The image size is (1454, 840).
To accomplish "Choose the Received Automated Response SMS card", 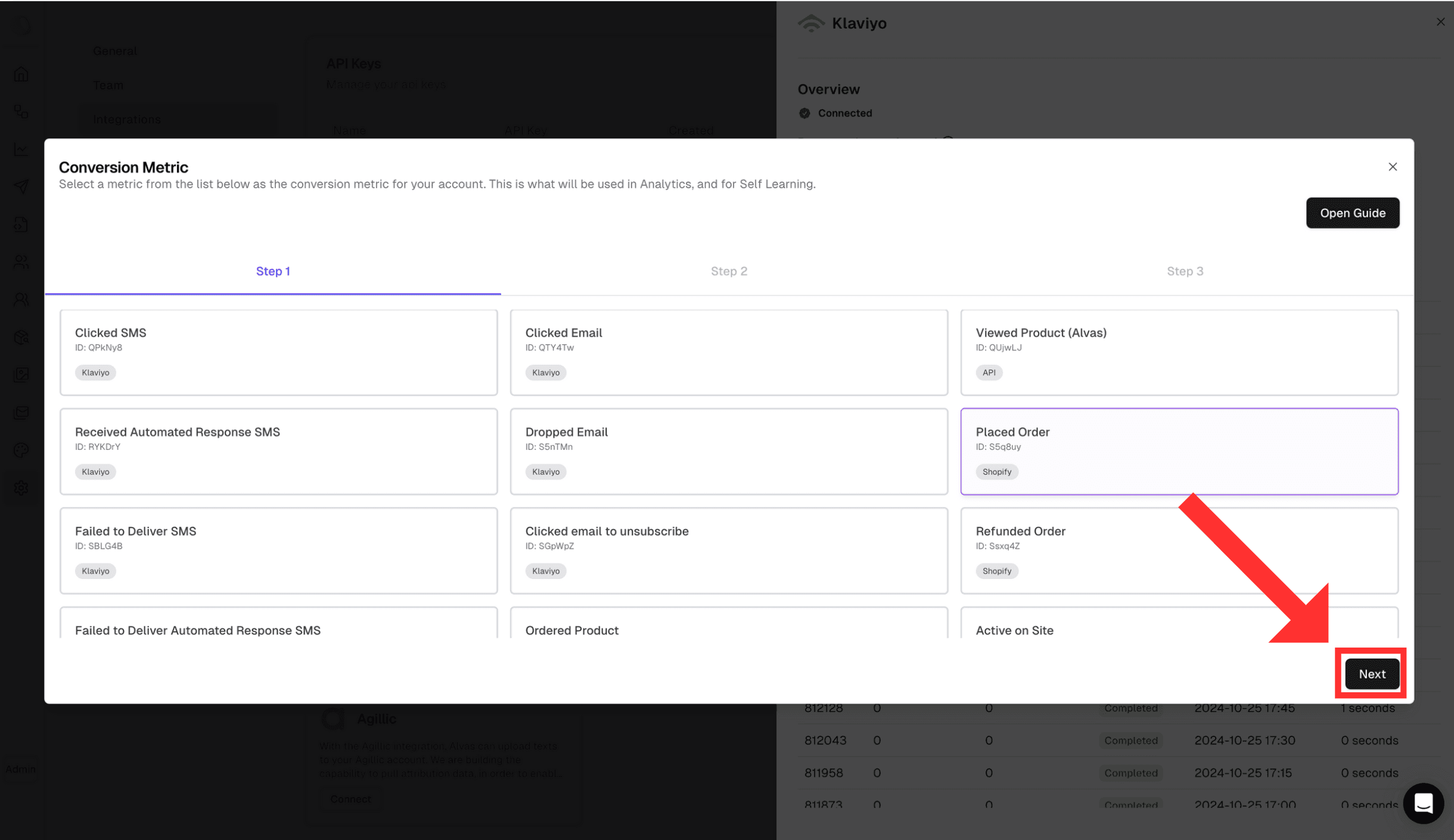I will pos(278,451).
